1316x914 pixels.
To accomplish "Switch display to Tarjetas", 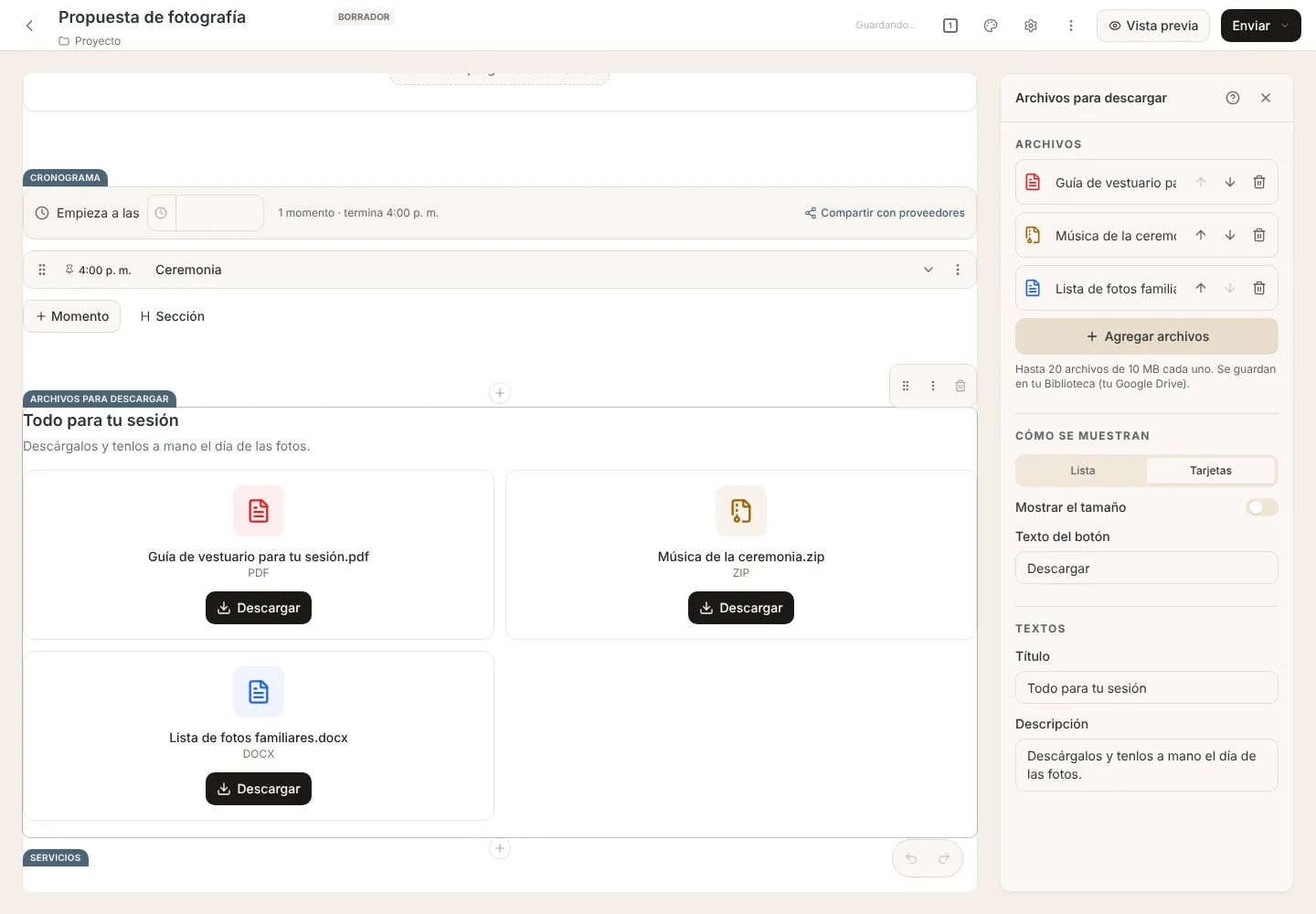I will coord(1211,471).
